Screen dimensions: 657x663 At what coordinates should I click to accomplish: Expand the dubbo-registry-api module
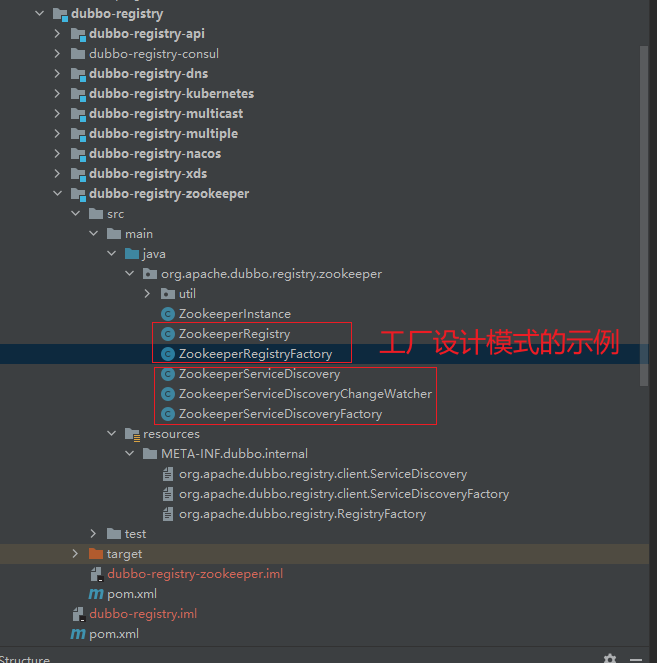coord(57,33)
